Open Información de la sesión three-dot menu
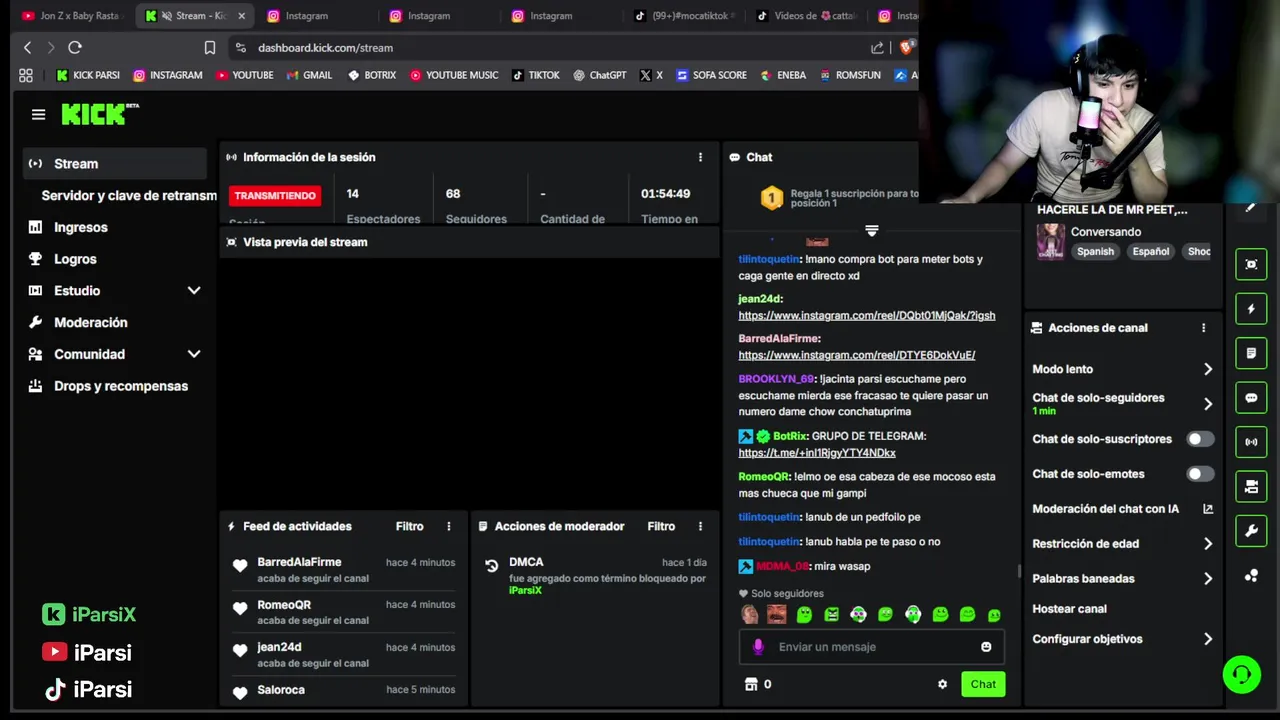Image resolution: width=1280 pixels, height=720 pixels. pos(700,157)
